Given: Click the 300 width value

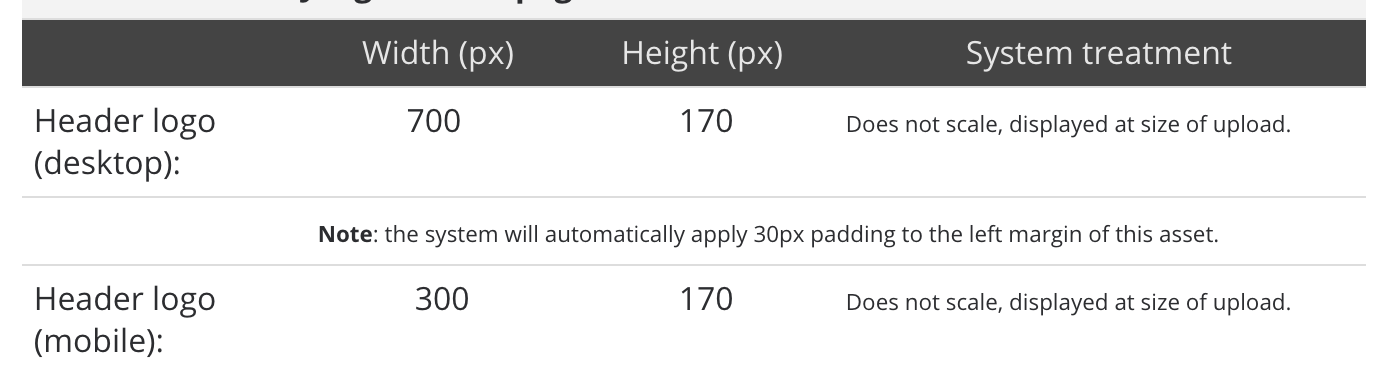Looking at the screenshot, I should coord(441,300).
